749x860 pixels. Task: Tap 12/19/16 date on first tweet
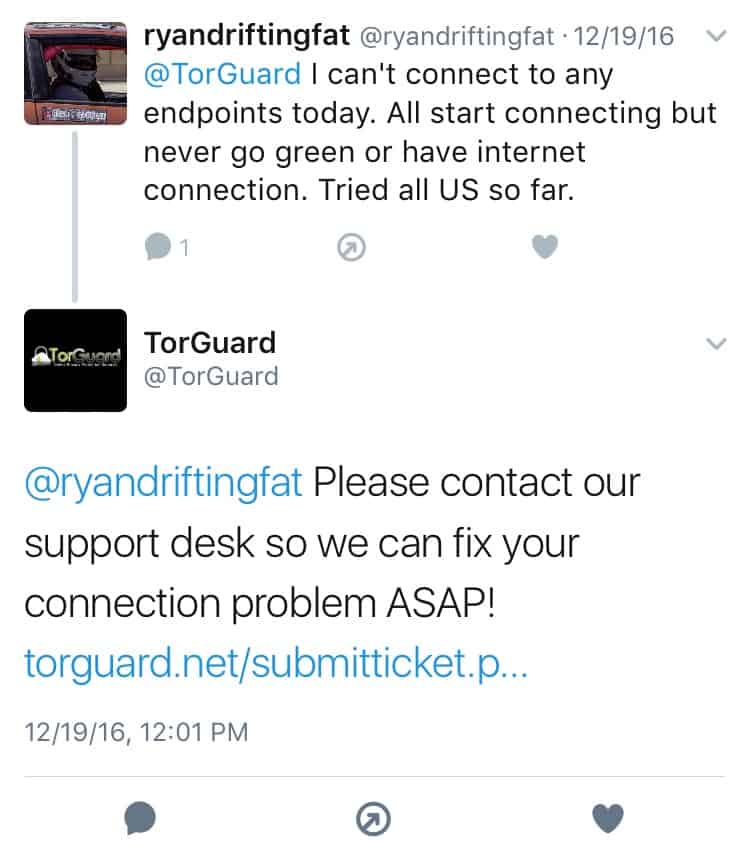click(623, 36)
